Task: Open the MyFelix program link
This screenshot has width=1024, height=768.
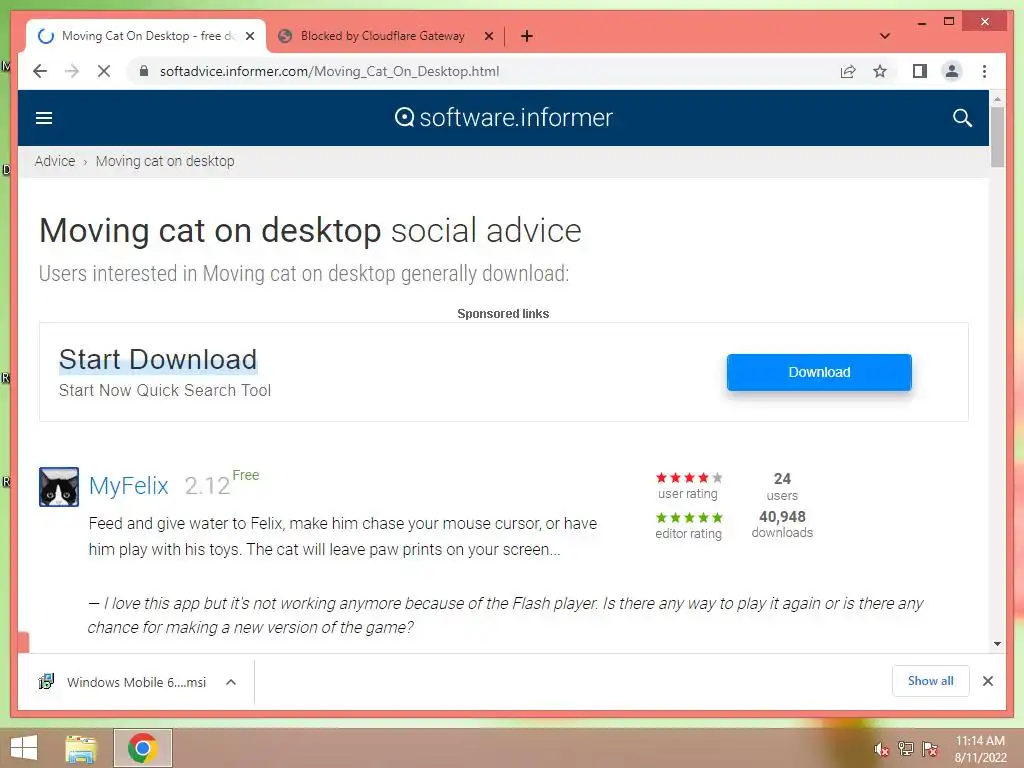Action: (129, 486)
